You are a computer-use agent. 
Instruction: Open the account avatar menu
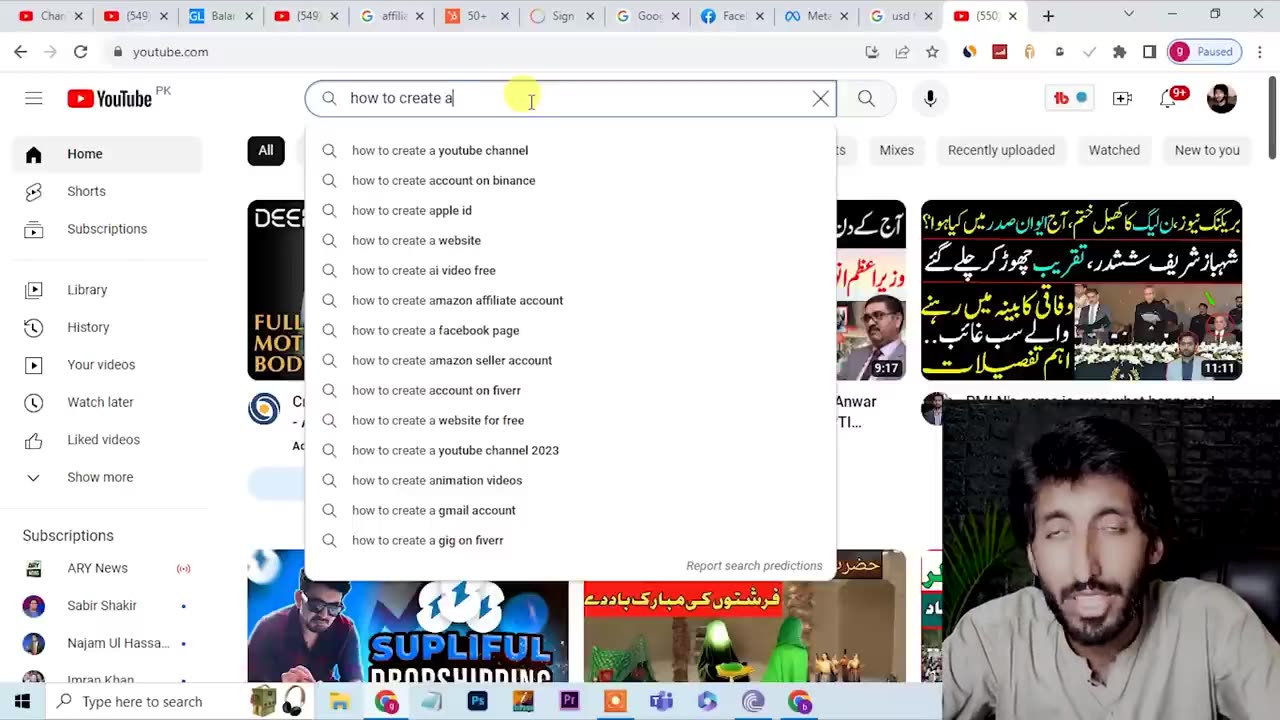1222,98
